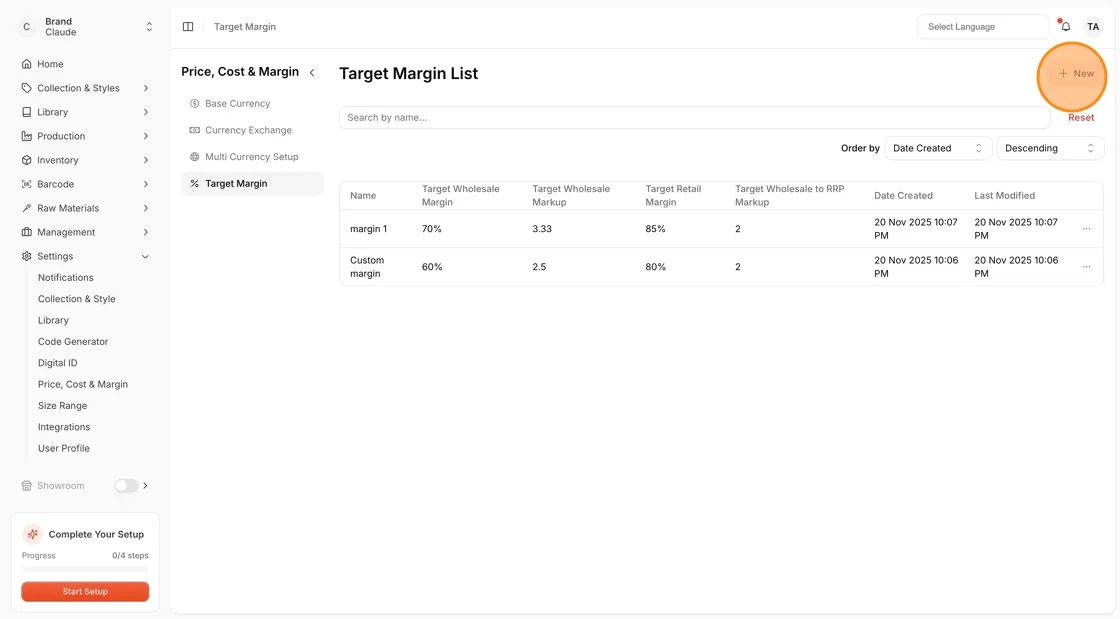Image resolution: width=1120 pixels, height=619 pixels.
Task: Click the Raw Materials icon
Action: point(26,208)
